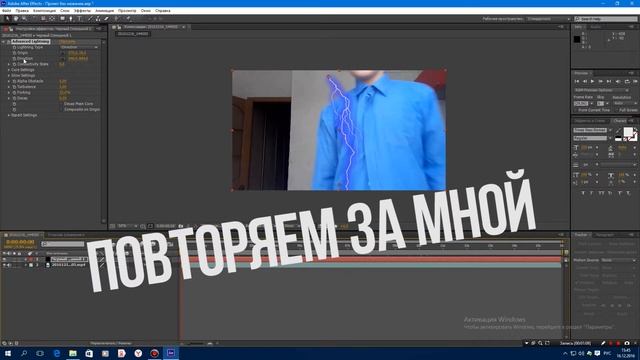Hide the mp4 video layer with its eye
The height and width of the screenshot is (360, 640).
point(4,265)
